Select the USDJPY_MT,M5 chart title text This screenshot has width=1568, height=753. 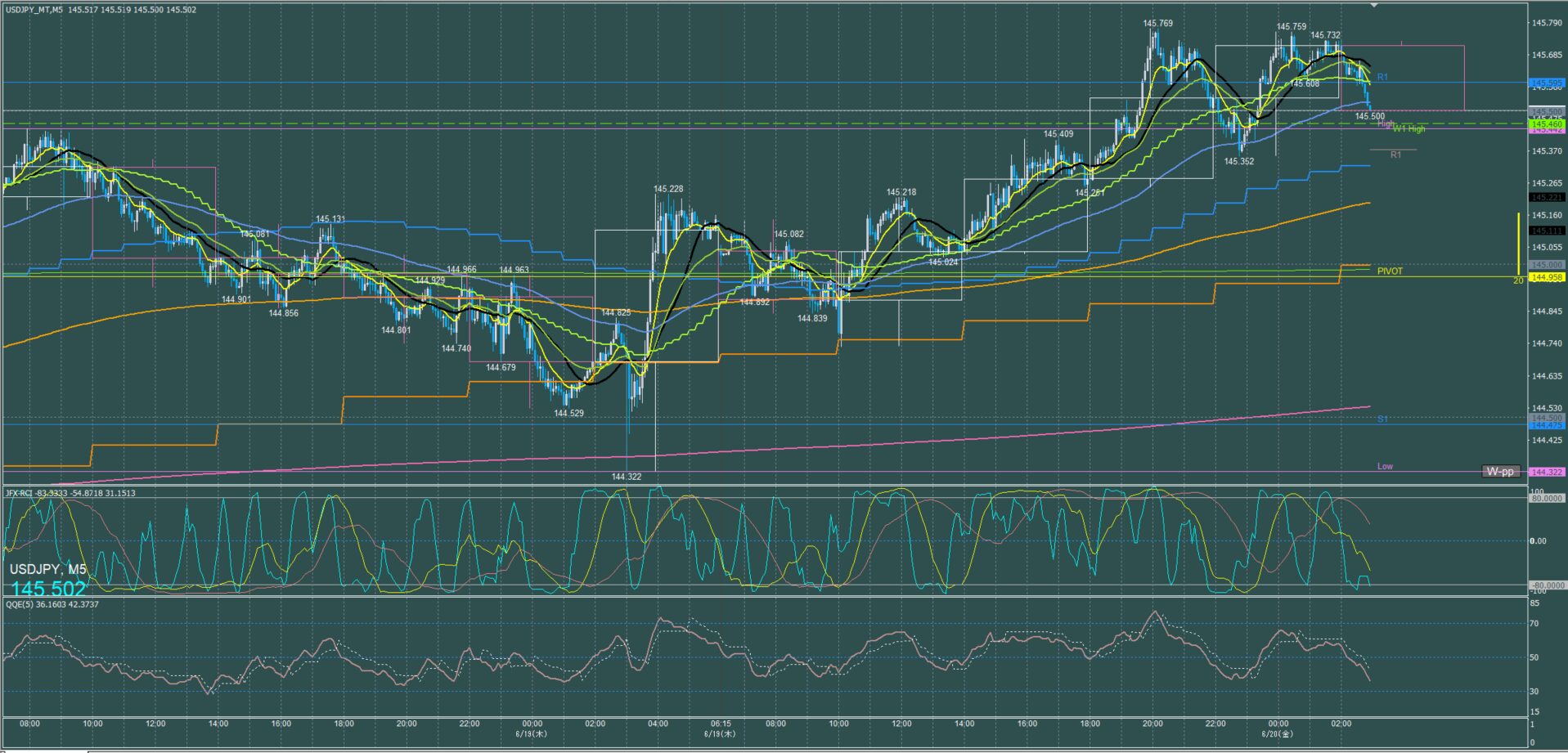(34, 10)
